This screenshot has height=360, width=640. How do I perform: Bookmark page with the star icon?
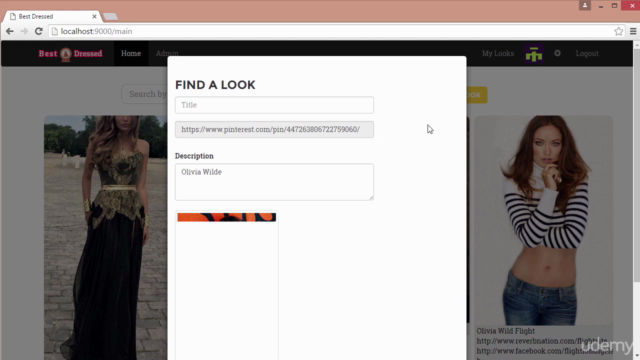tap(618, 31)
